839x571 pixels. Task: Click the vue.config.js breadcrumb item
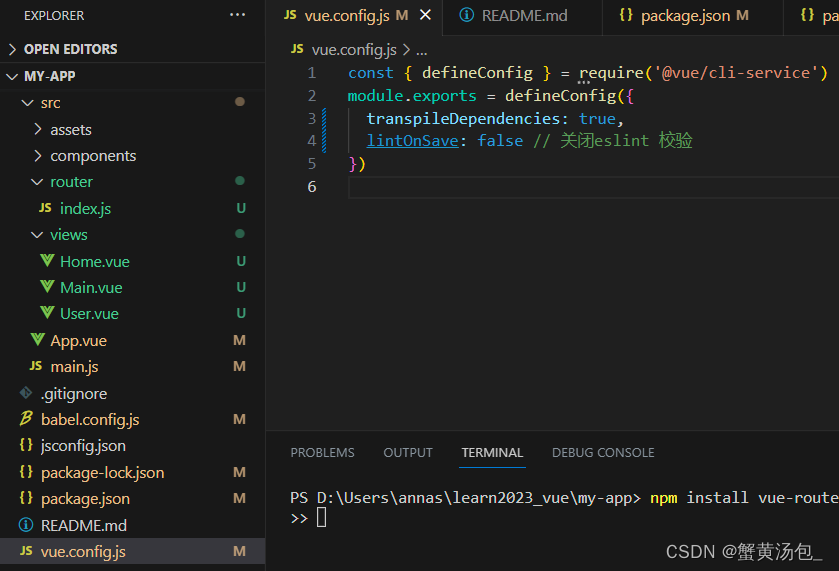coord(354,50)
